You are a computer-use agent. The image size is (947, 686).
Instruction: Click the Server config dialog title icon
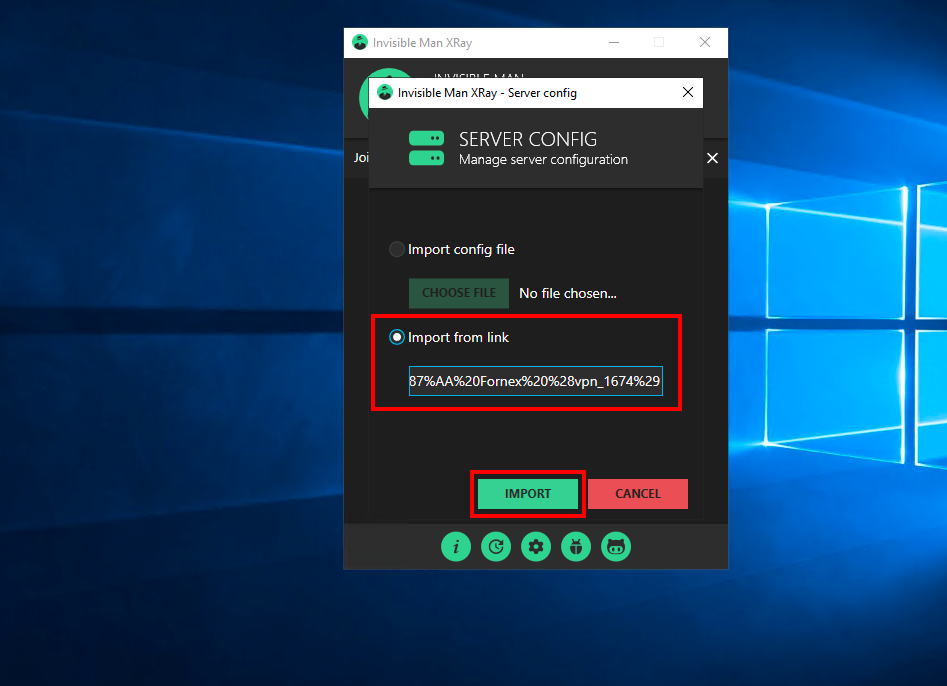[x=385, y=92]
